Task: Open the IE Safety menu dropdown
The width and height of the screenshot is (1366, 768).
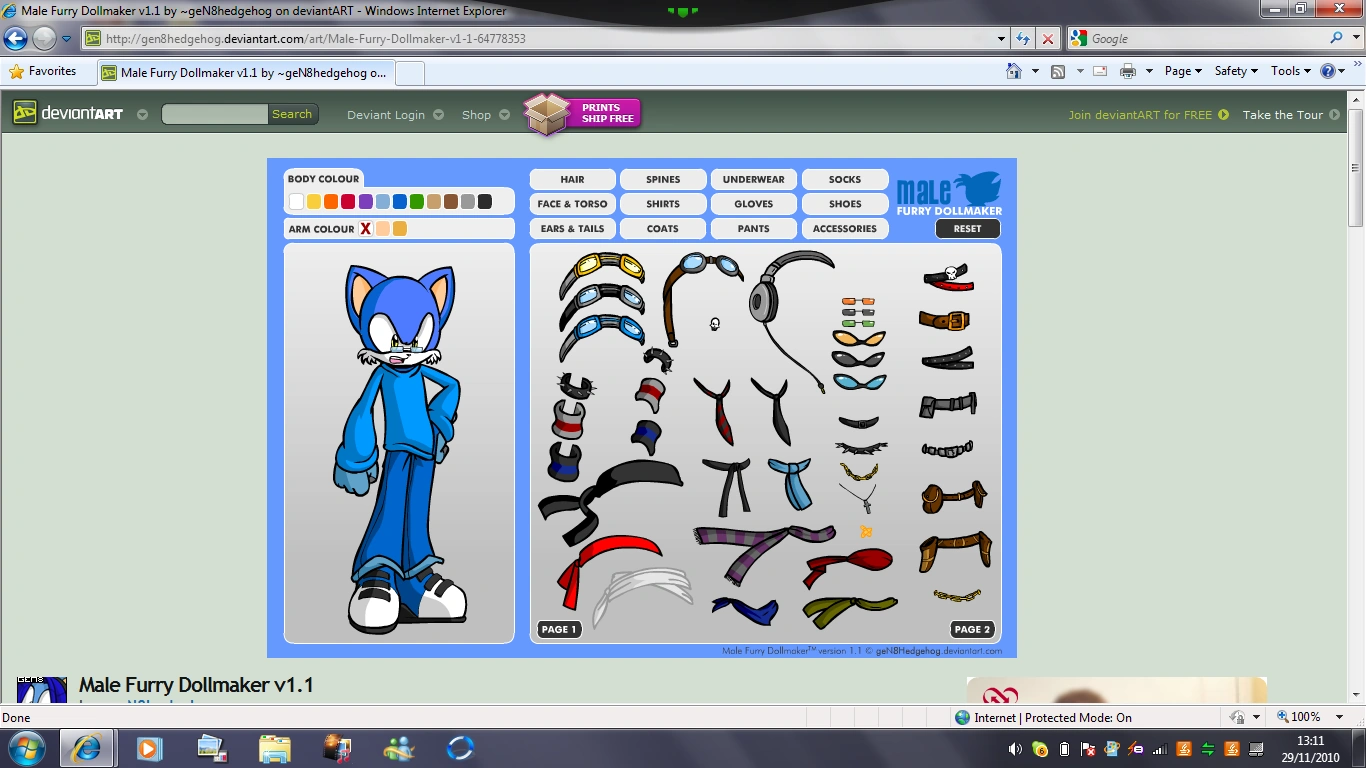Action: point(1236,71)
